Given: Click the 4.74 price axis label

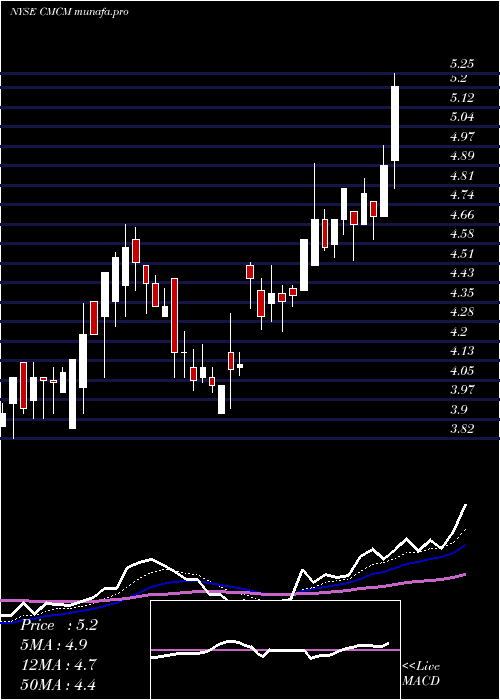Looking at the screenshot, I should 462,195.
